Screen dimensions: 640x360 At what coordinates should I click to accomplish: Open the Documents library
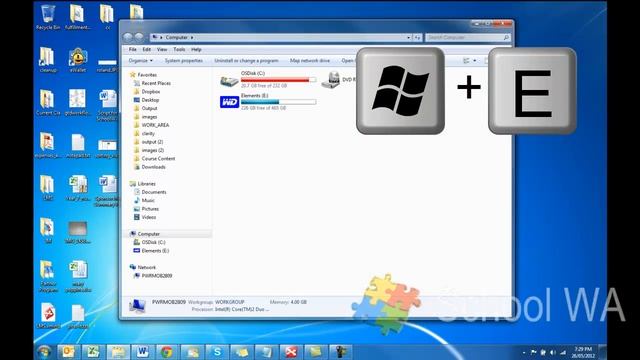154,192
